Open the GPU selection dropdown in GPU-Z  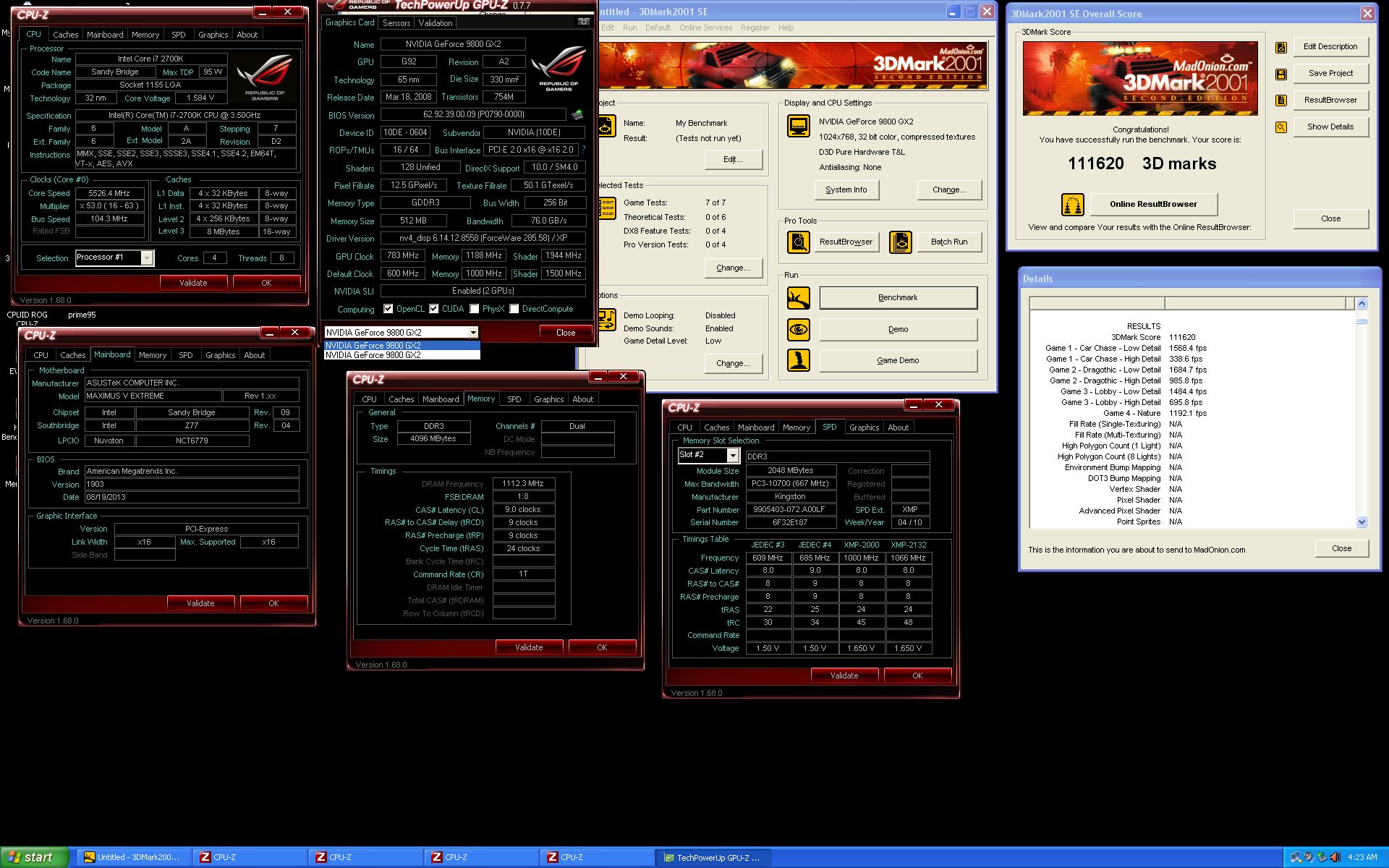473,333
